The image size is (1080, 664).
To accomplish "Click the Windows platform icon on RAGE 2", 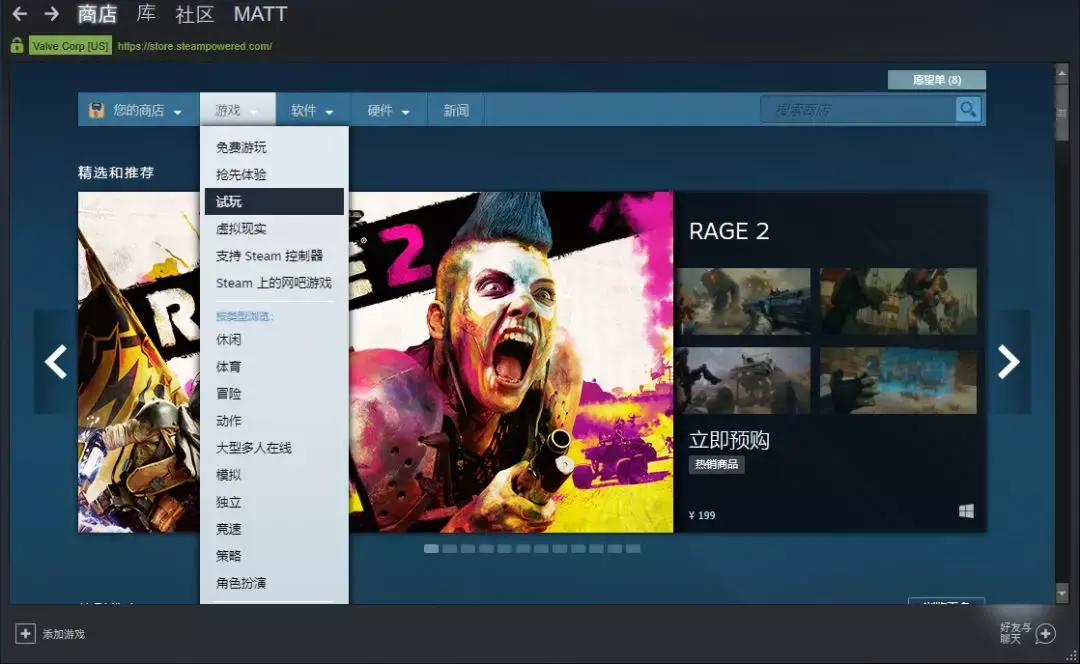I will [966, 511].
